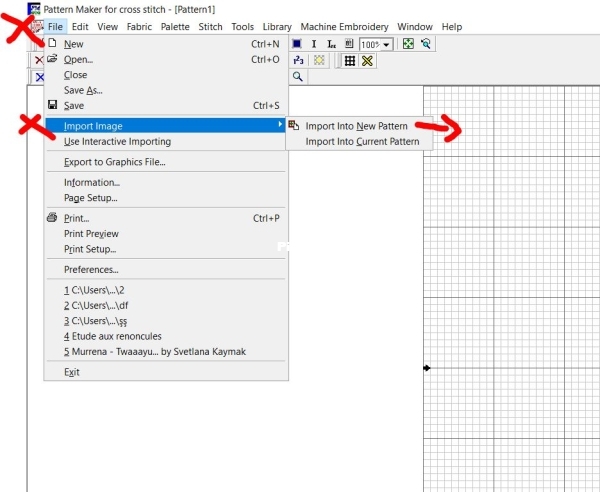Open Page Setup... entry

[166, 198]
